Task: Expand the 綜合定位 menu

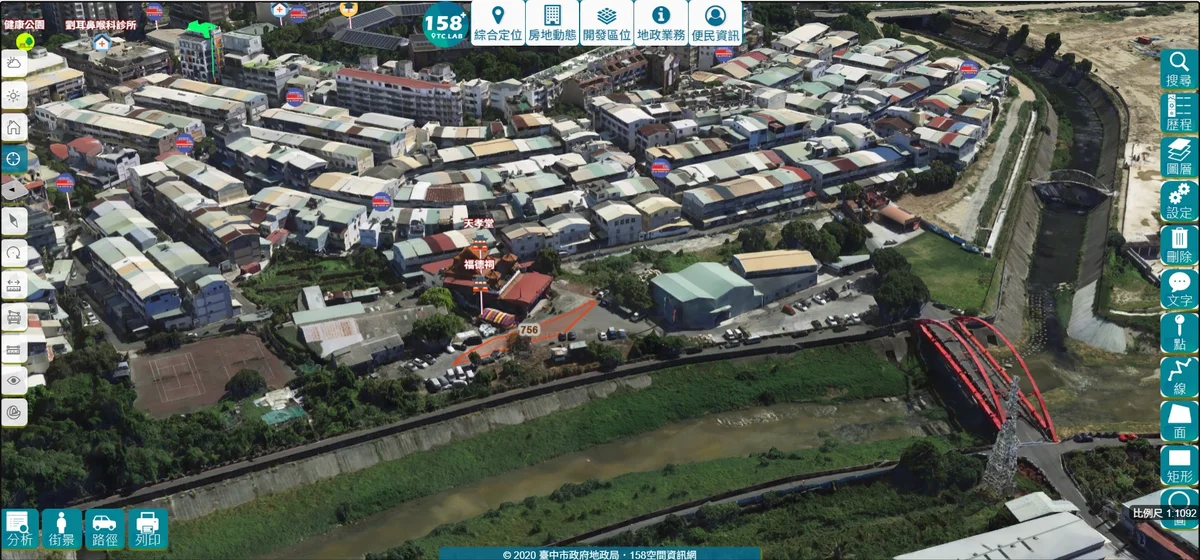Action: (x=498, y=23)
